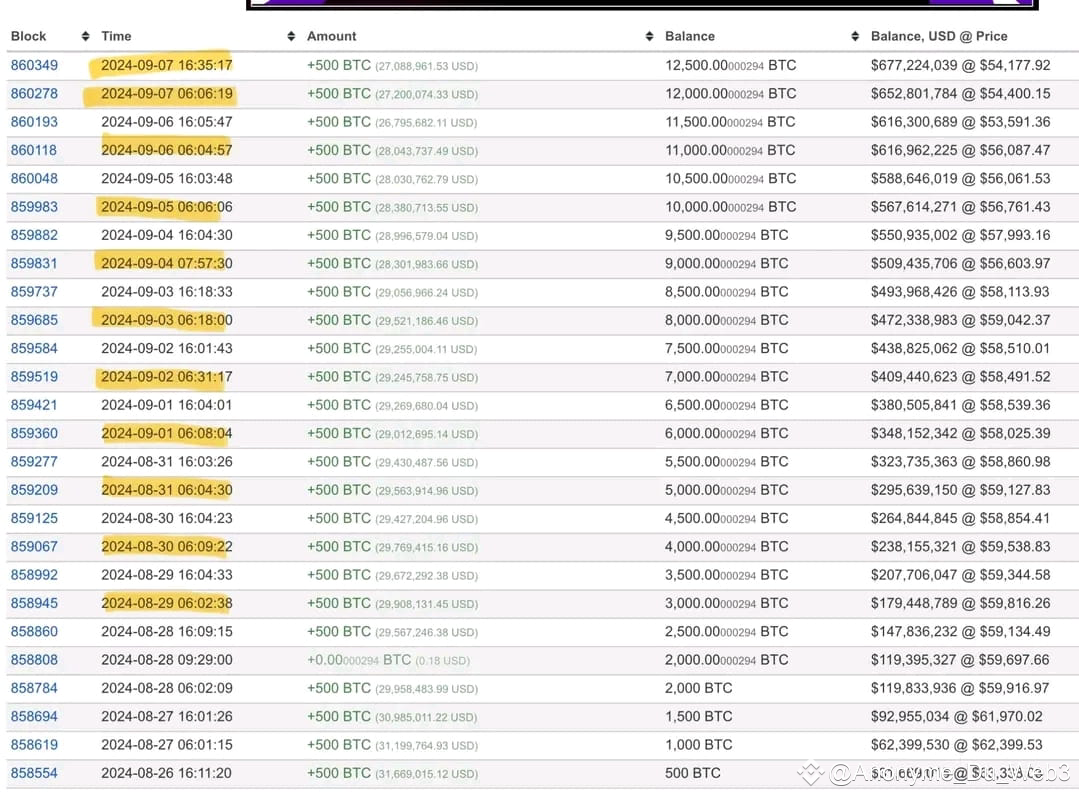The image size is (1079, 795).
Task: Click value $92,955,034 @ $61,970.02
Action: [x=957, y=717]
